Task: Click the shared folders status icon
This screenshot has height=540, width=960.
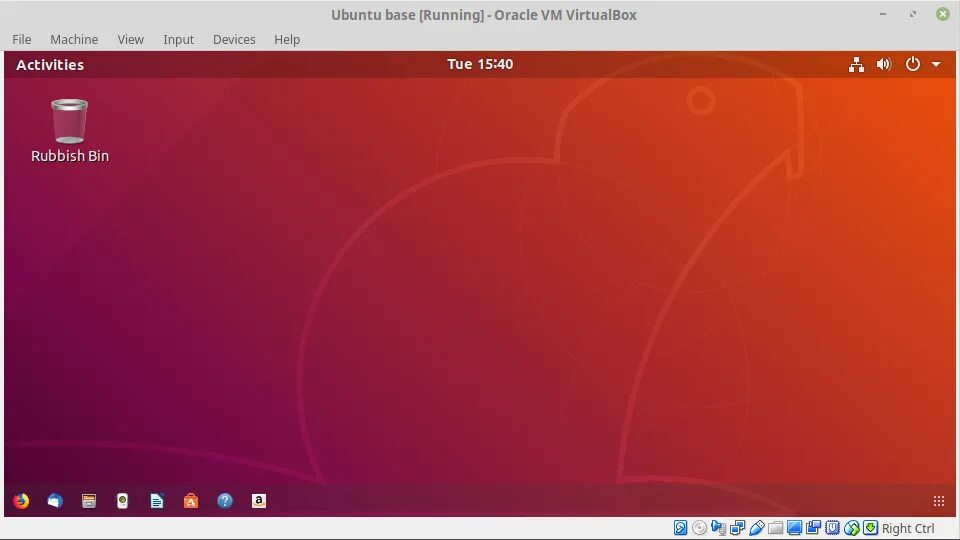Action: [776, 528]
